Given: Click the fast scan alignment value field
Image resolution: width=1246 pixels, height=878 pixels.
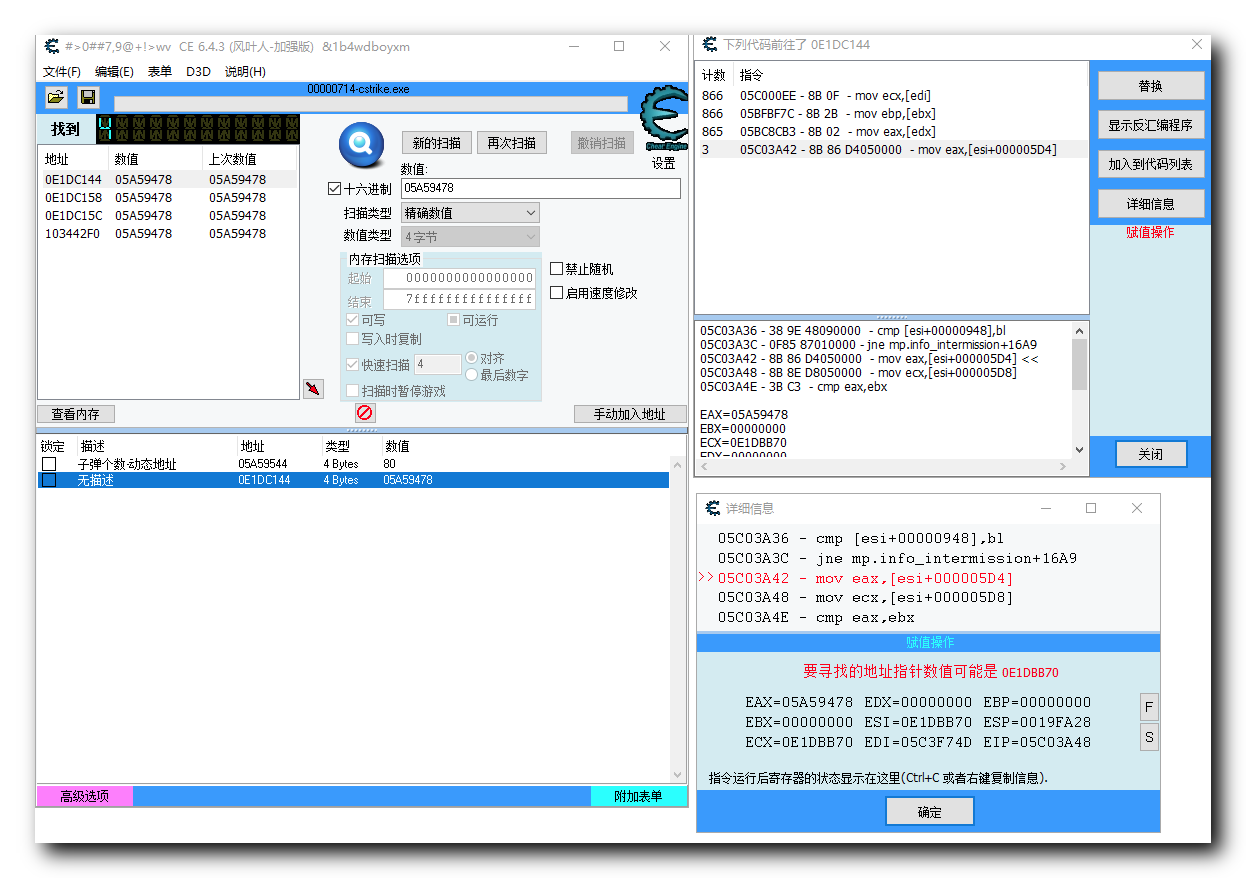Looking at the screenshot, I should point(437,365).
